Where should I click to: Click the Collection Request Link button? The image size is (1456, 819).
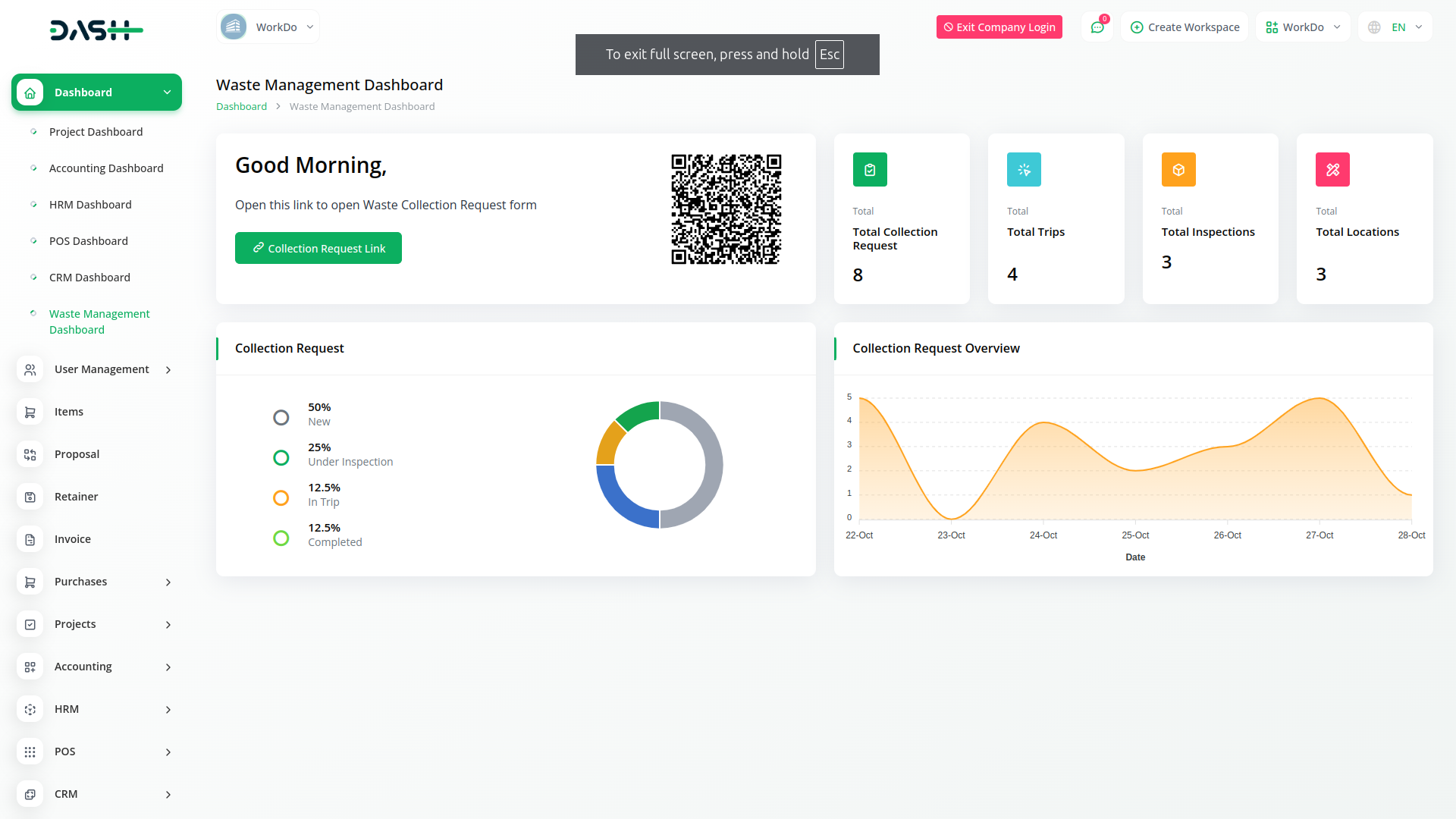coord(318,248)
